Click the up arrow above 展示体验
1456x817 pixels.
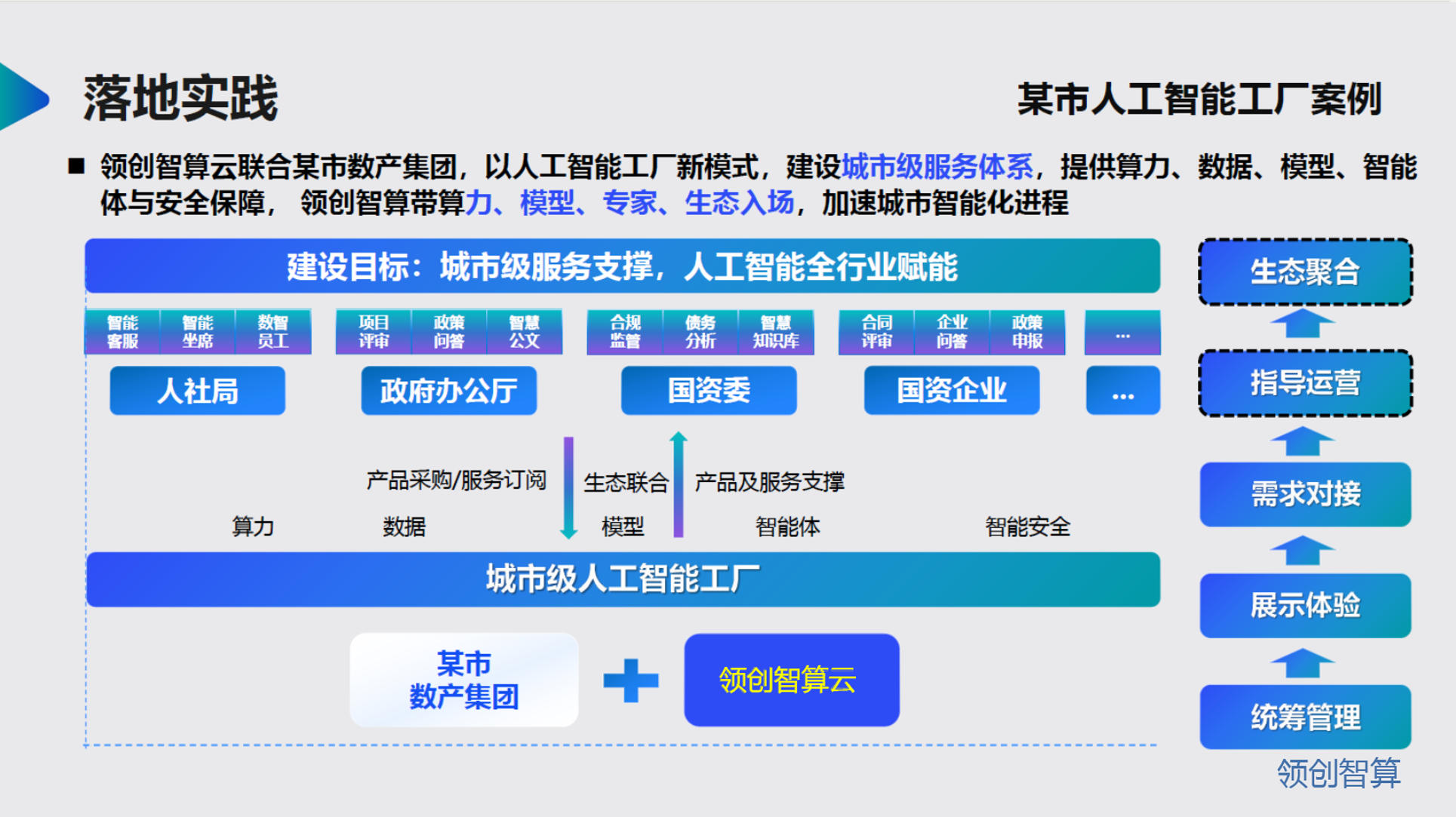pyautogui.click(x=1303, y=551)
